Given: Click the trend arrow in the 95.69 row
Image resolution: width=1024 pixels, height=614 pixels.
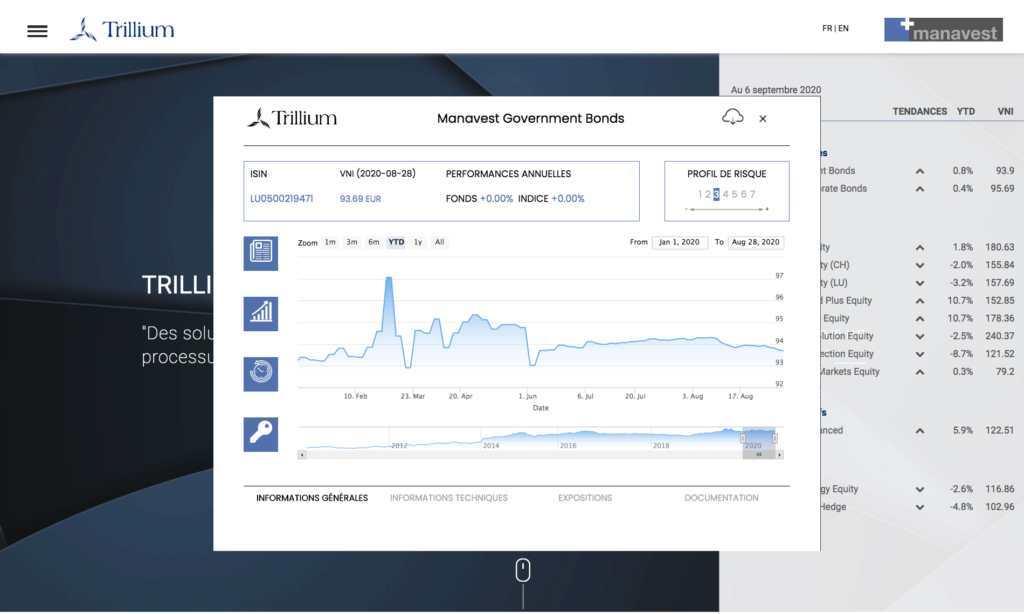Looking at the screenshot, I should pyautogui.click(x=920, y=189).
